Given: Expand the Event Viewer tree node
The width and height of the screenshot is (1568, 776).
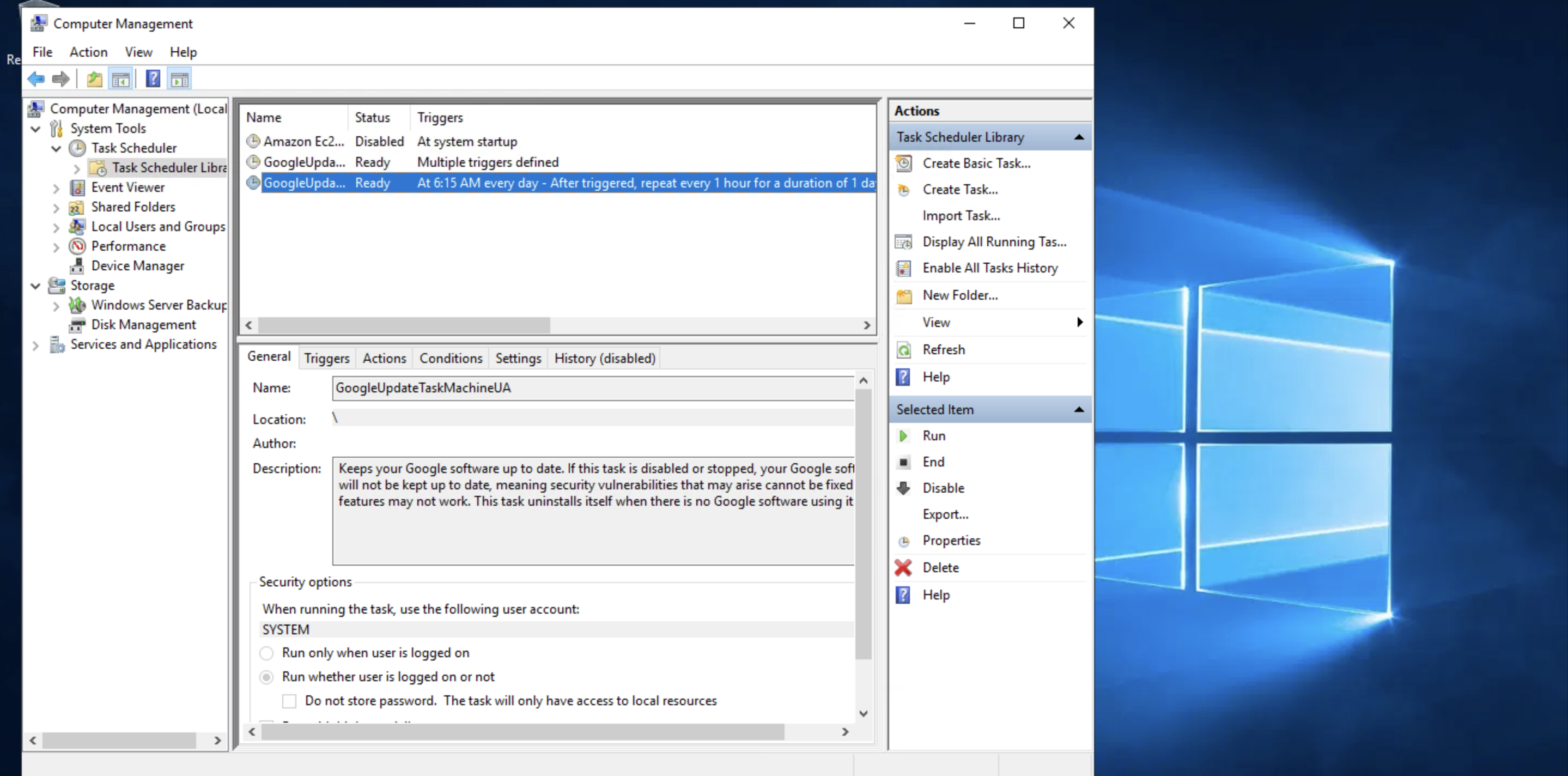Looking at the screenshot, I should point(56,188).
